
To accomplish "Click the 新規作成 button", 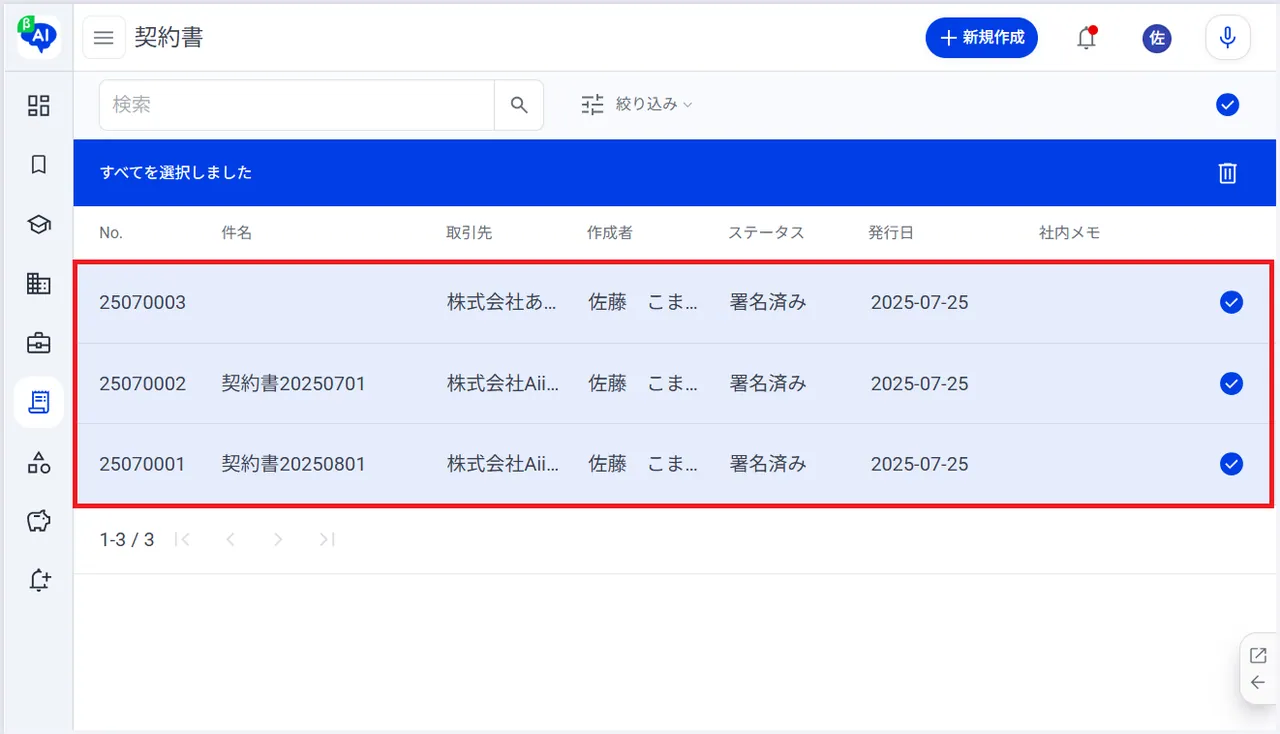I will 982,38.
